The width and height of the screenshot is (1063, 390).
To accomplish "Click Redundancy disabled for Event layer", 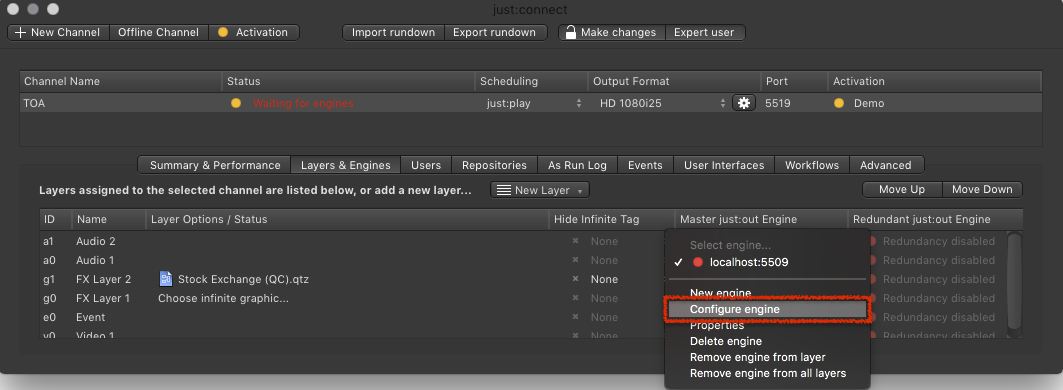I will tap(938, 317).
